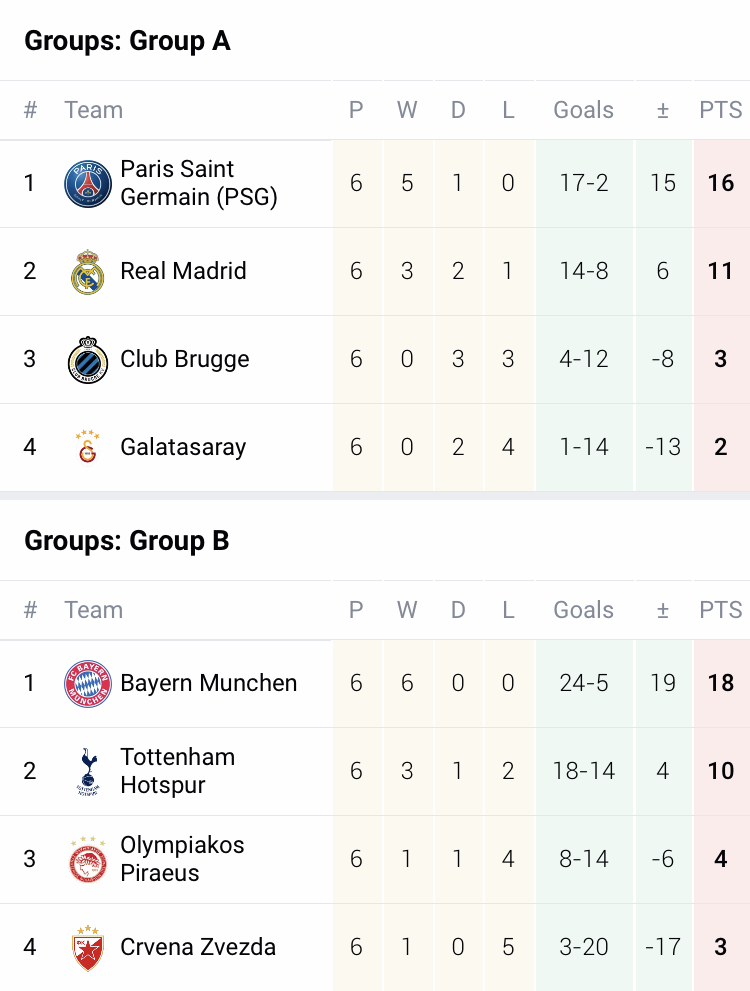Click the Crvena Zvezda club crest
The image size is (750, 991).
88,948
